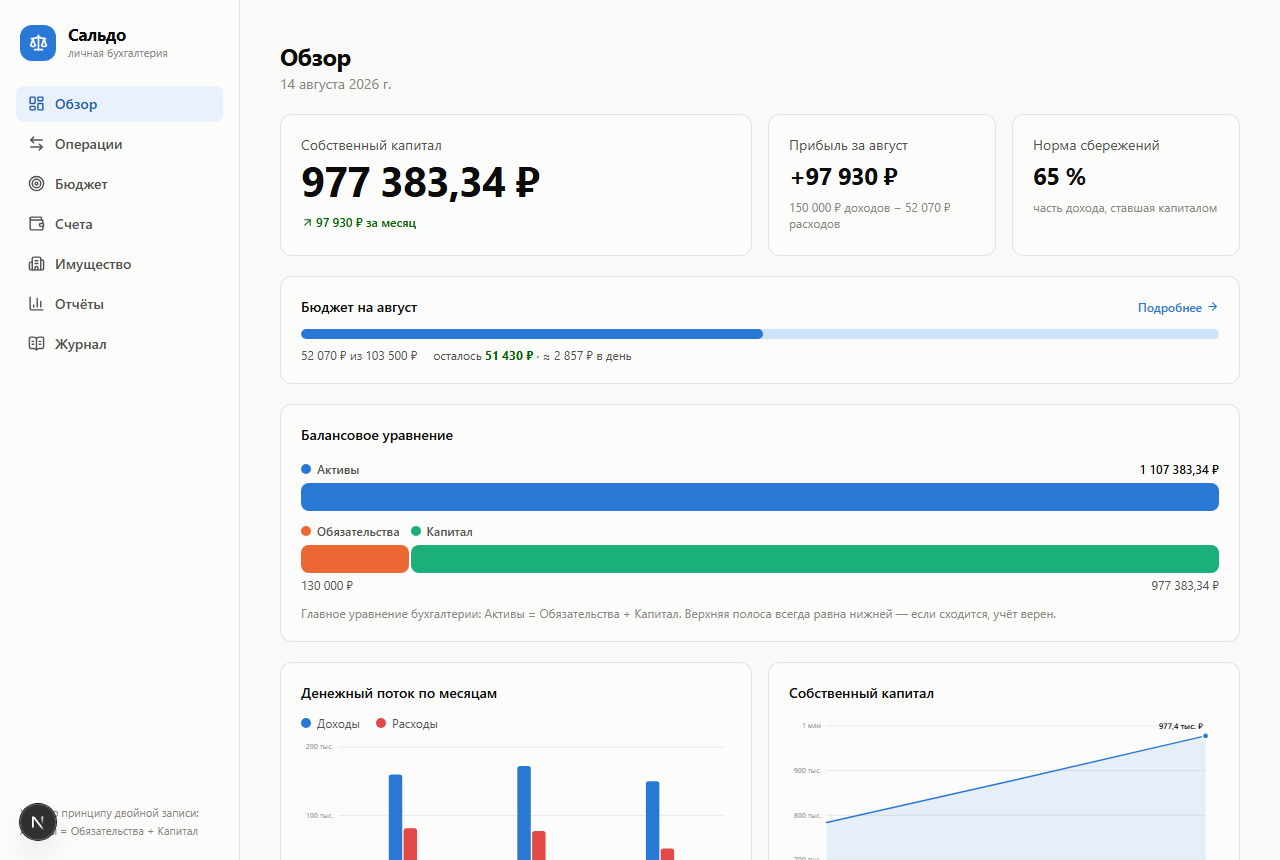The height and width of the screenshot is (860, 1280).
Task: Click the green Капитал legend dot
Action: pyautogui.click(x=416, y=531)
